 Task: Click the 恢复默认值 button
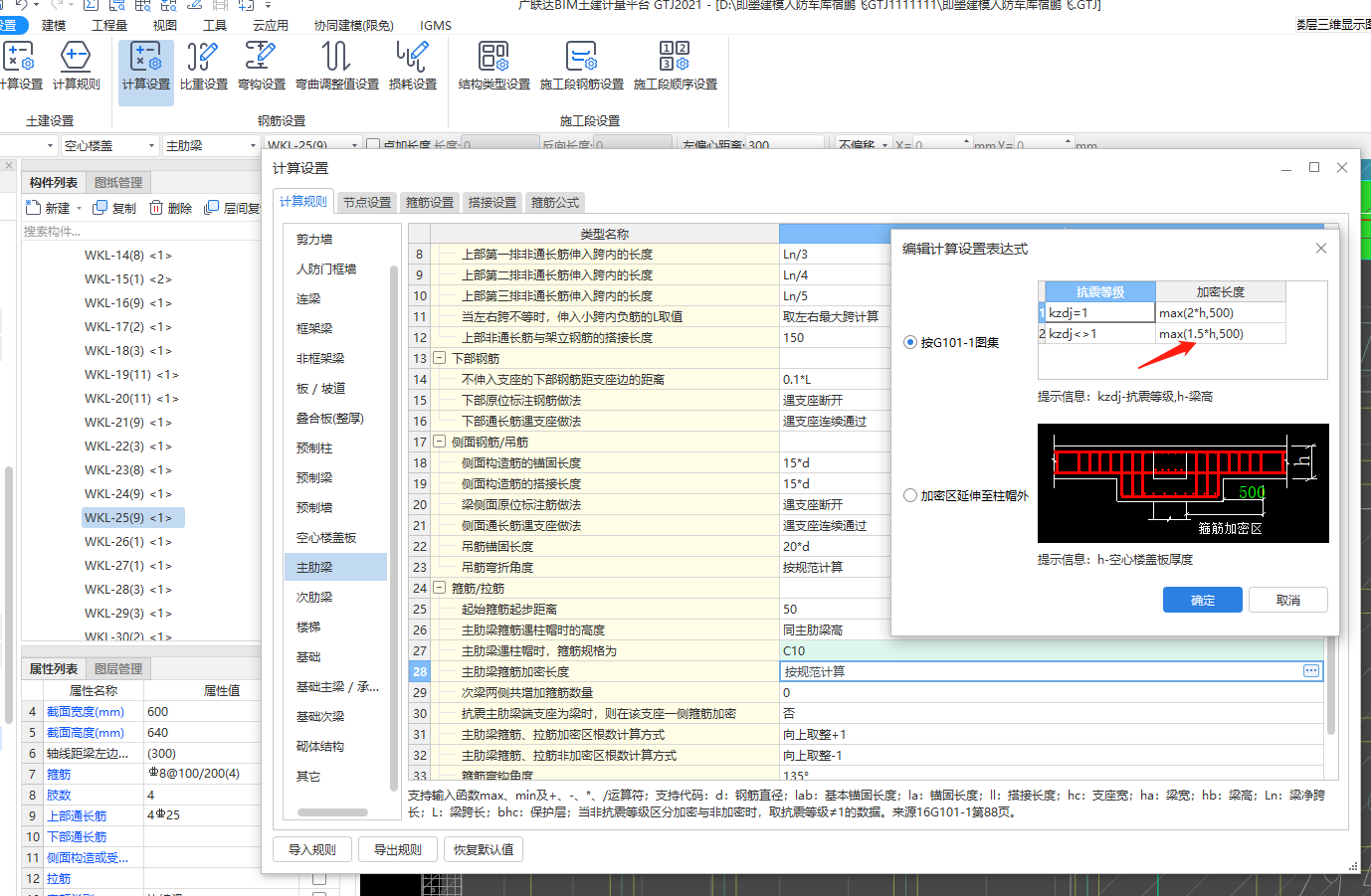pos(485,849)
